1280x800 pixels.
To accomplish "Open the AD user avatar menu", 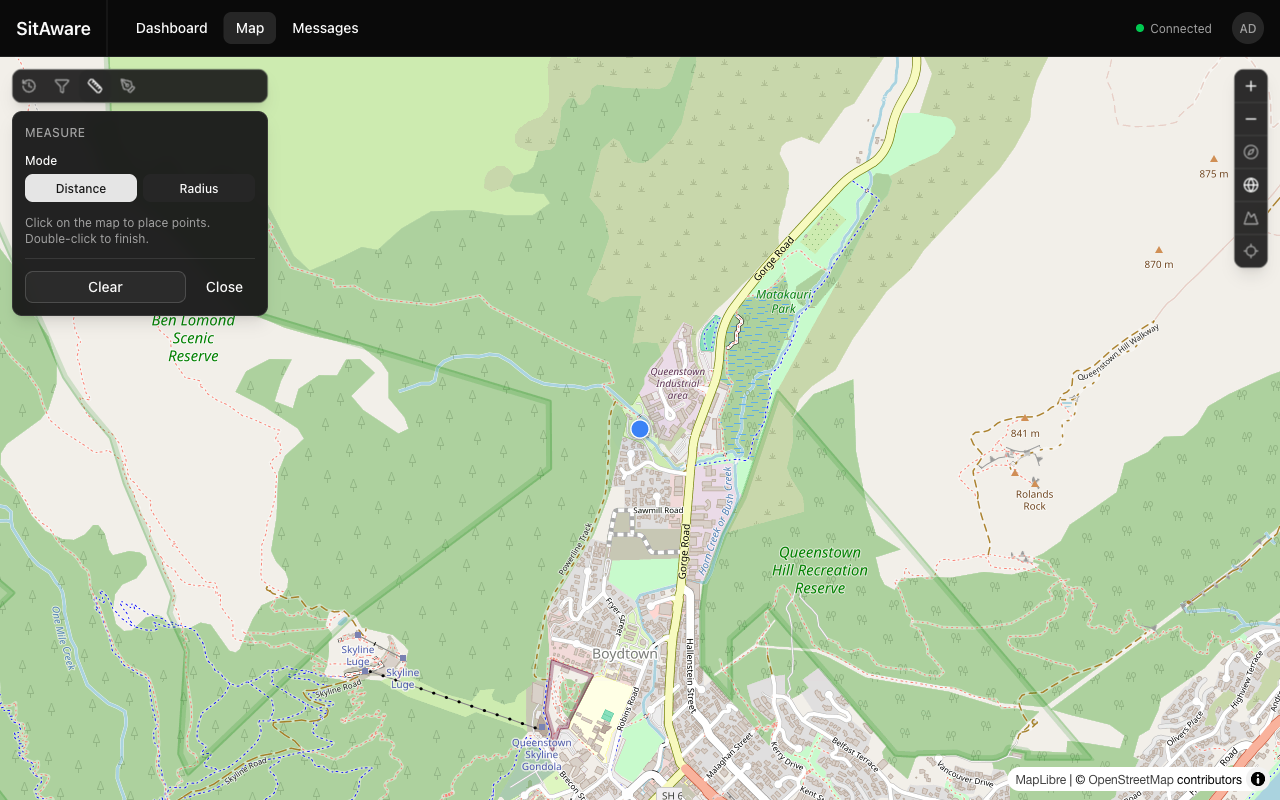I will (1248, 28).
